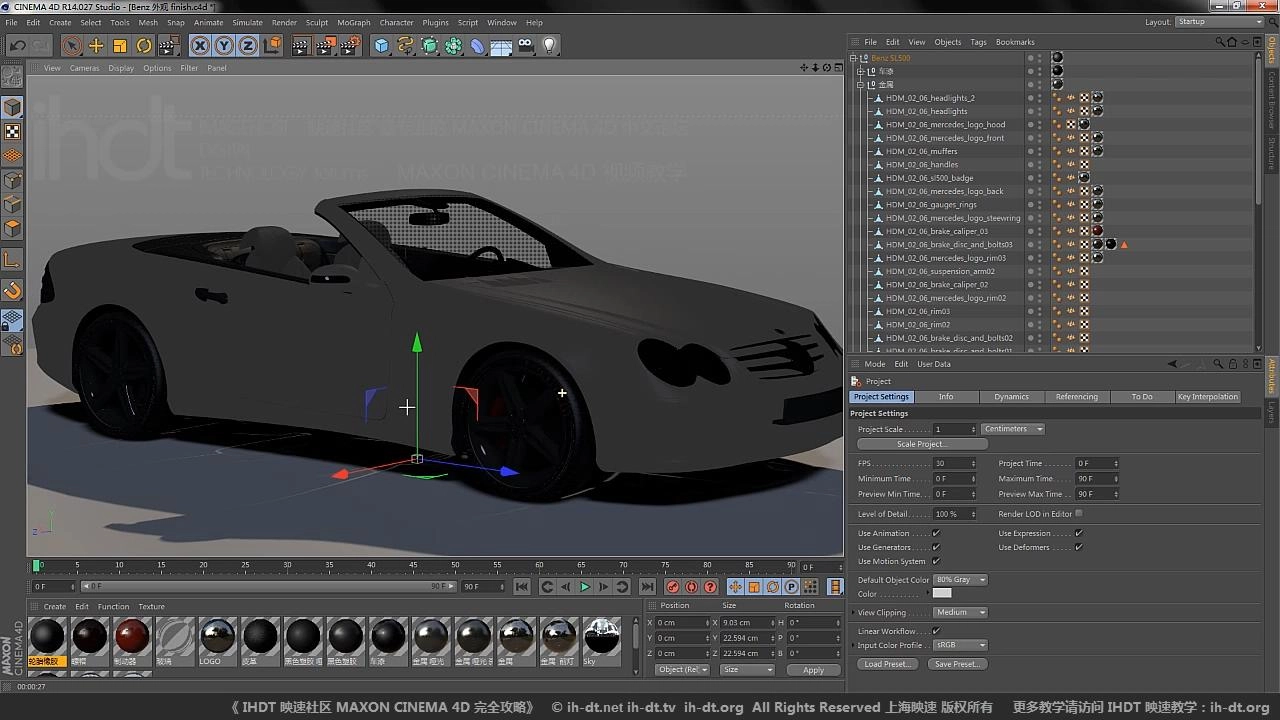Add a Camera object from the toolbar
This screenshot has height=720, width=1280.
coord(526,46)
